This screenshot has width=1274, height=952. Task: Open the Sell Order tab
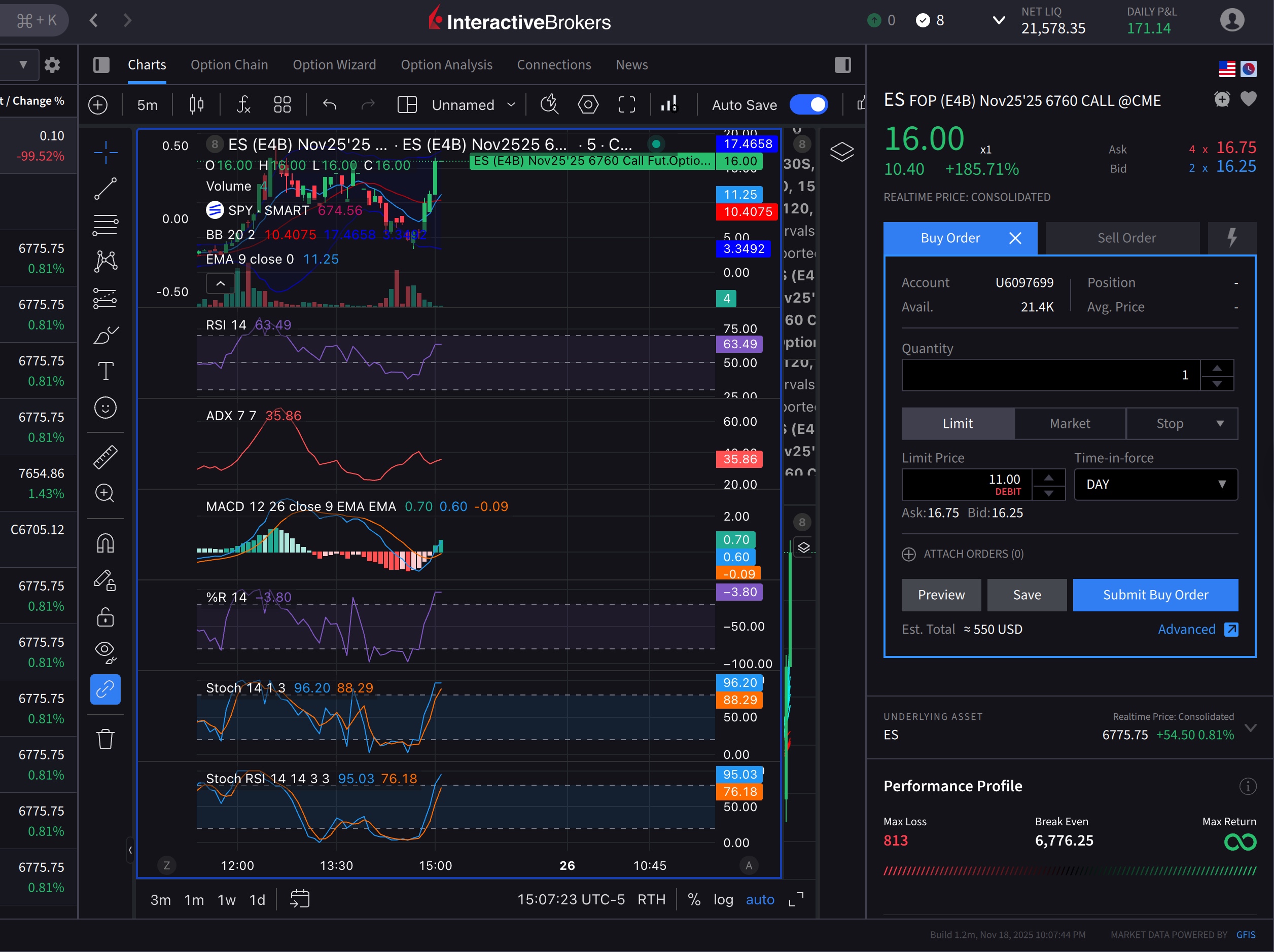coord(1126,238)
